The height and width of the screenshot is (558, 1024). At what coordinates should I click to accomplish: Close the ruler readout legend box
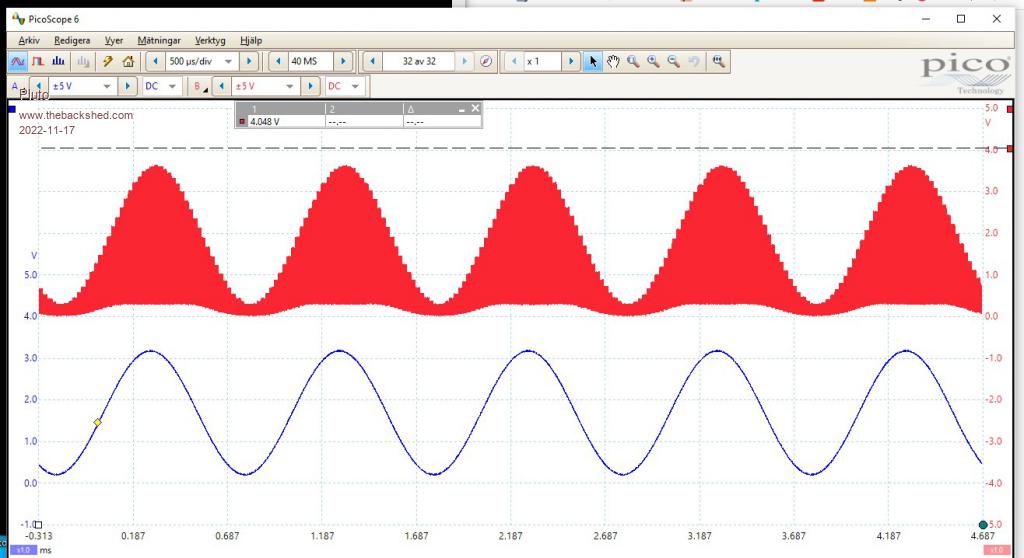(475, 108)
